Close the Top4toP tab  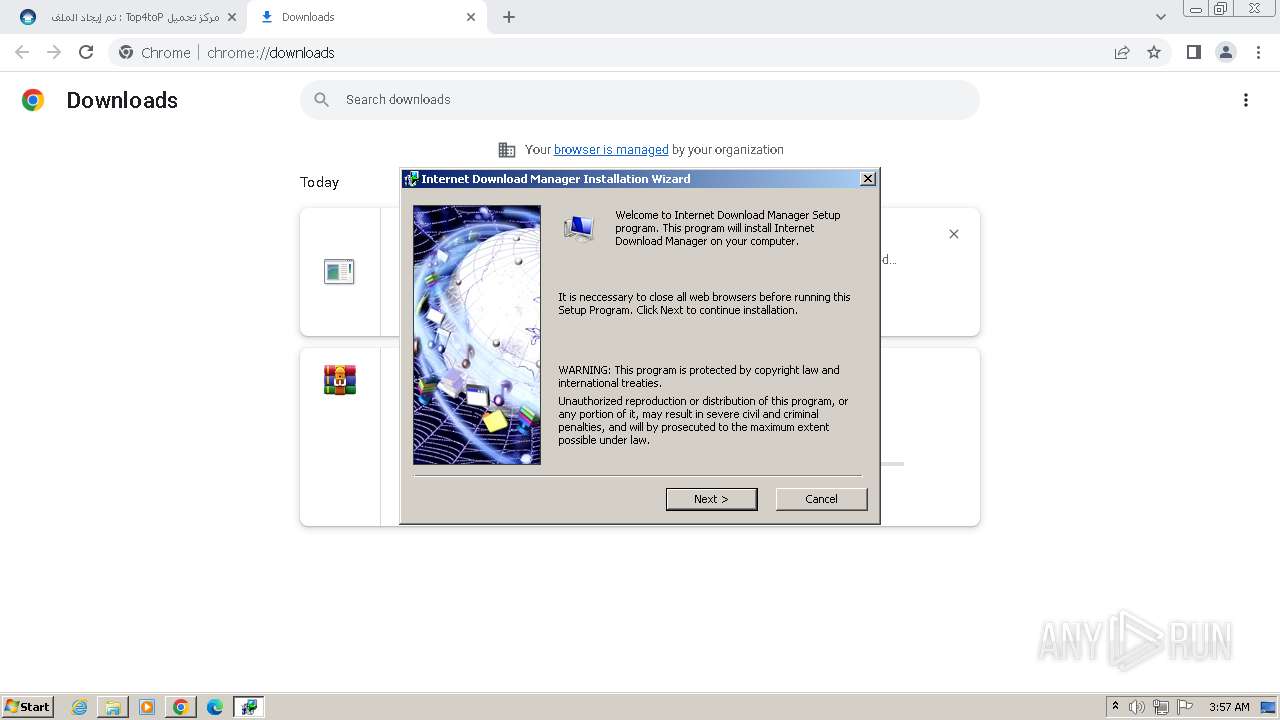pos(232,17)
